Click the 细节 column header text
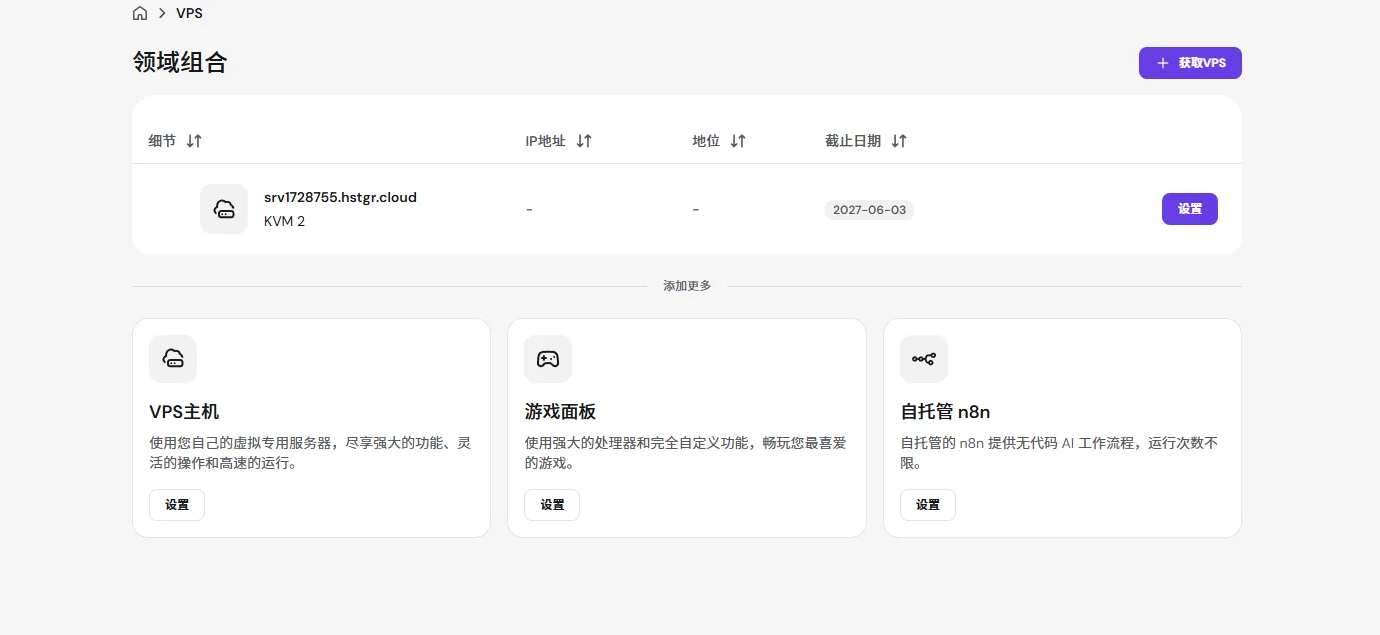Screen dimensions: 1380x635 [x=162, y=141]
